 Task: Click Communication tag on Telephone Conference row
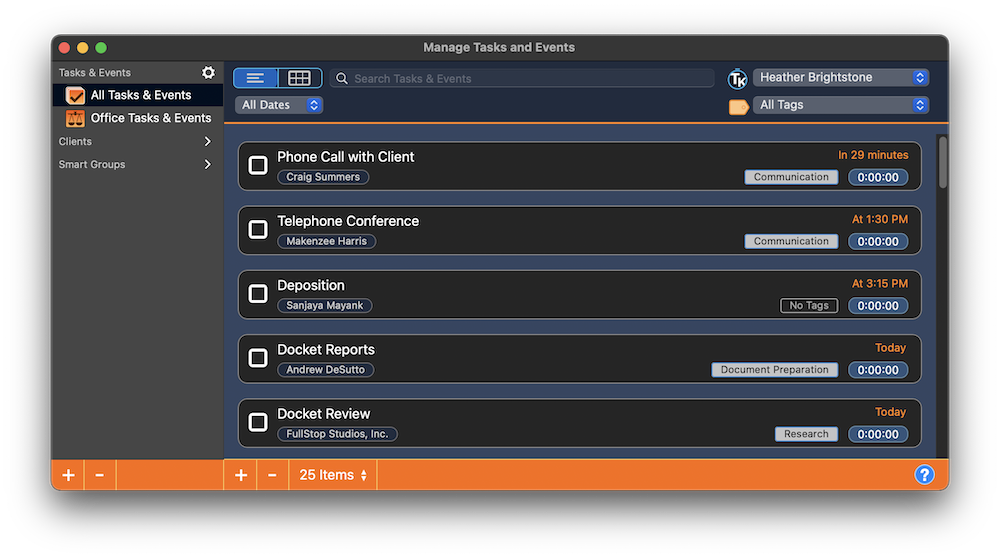(791, 241)
